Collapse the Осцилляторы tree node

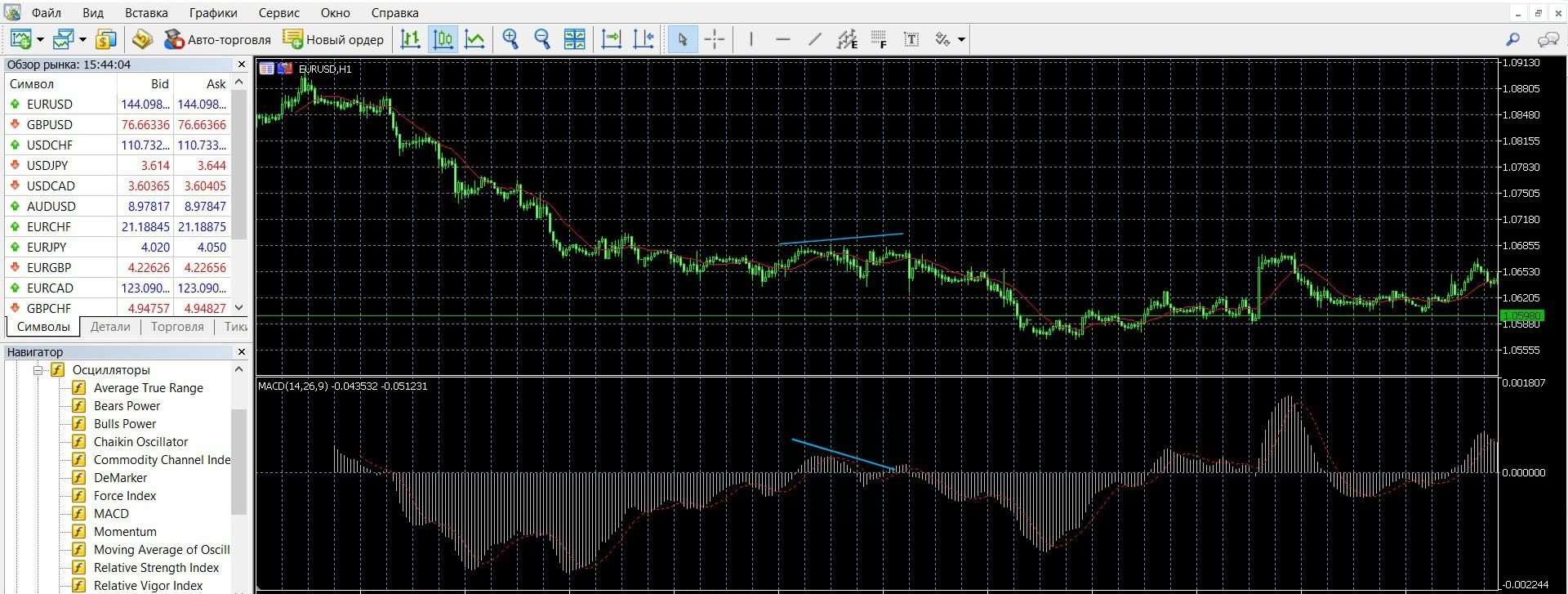[x=38, y=370]
